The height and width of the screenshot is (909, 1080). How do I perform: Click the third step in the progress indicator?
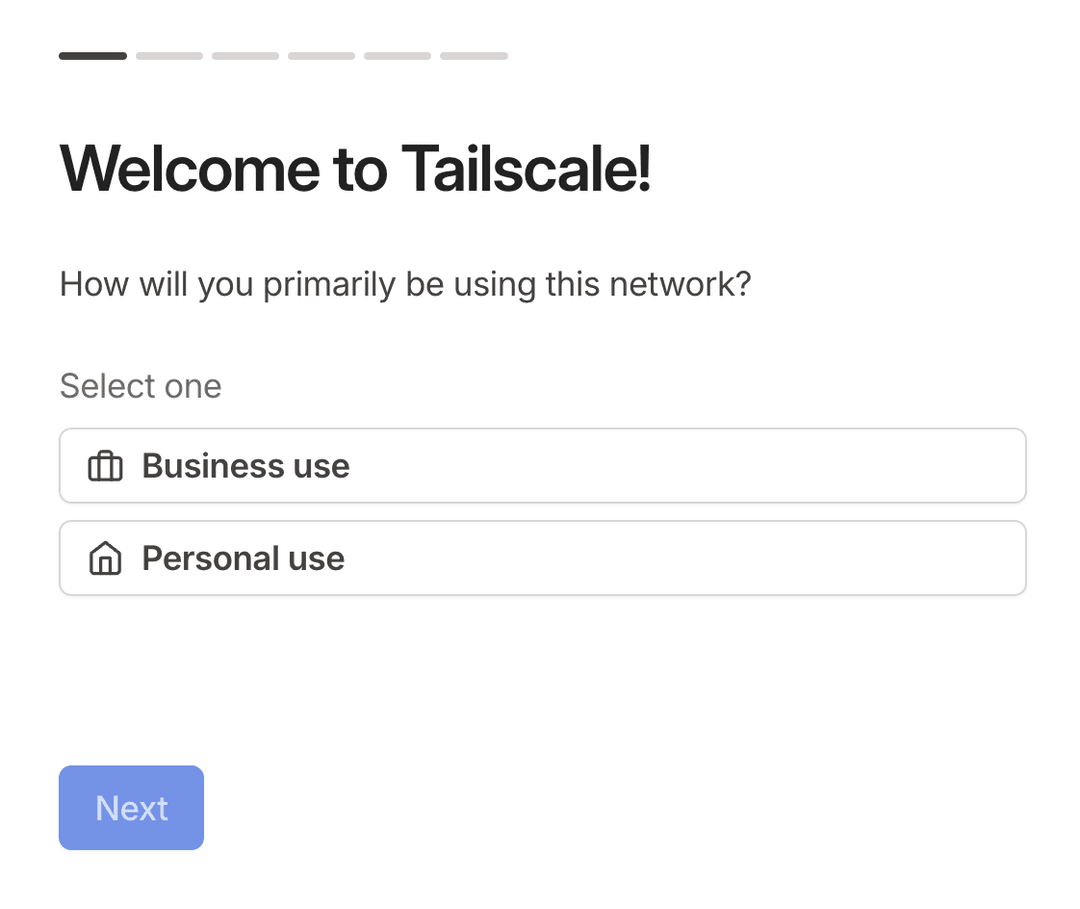pyautogui.click(x=245, y=56)
